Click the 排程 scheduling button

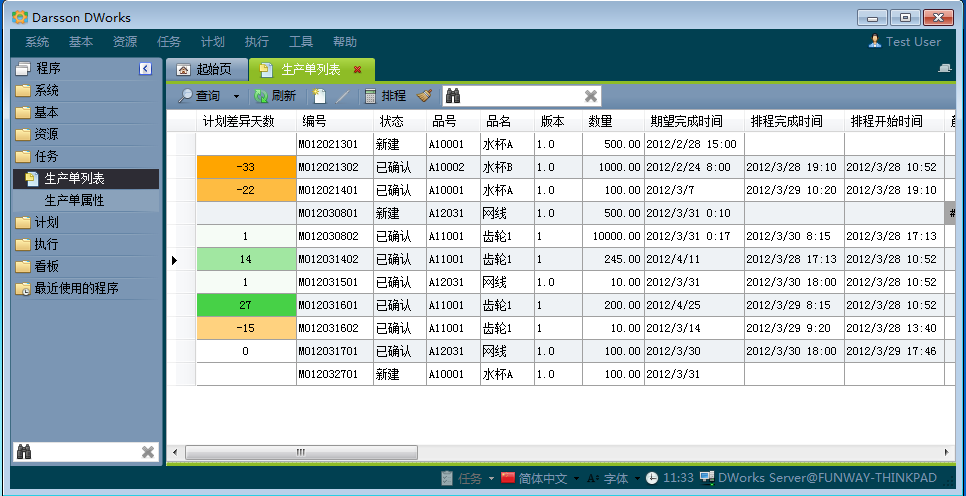tap(385, 96)
